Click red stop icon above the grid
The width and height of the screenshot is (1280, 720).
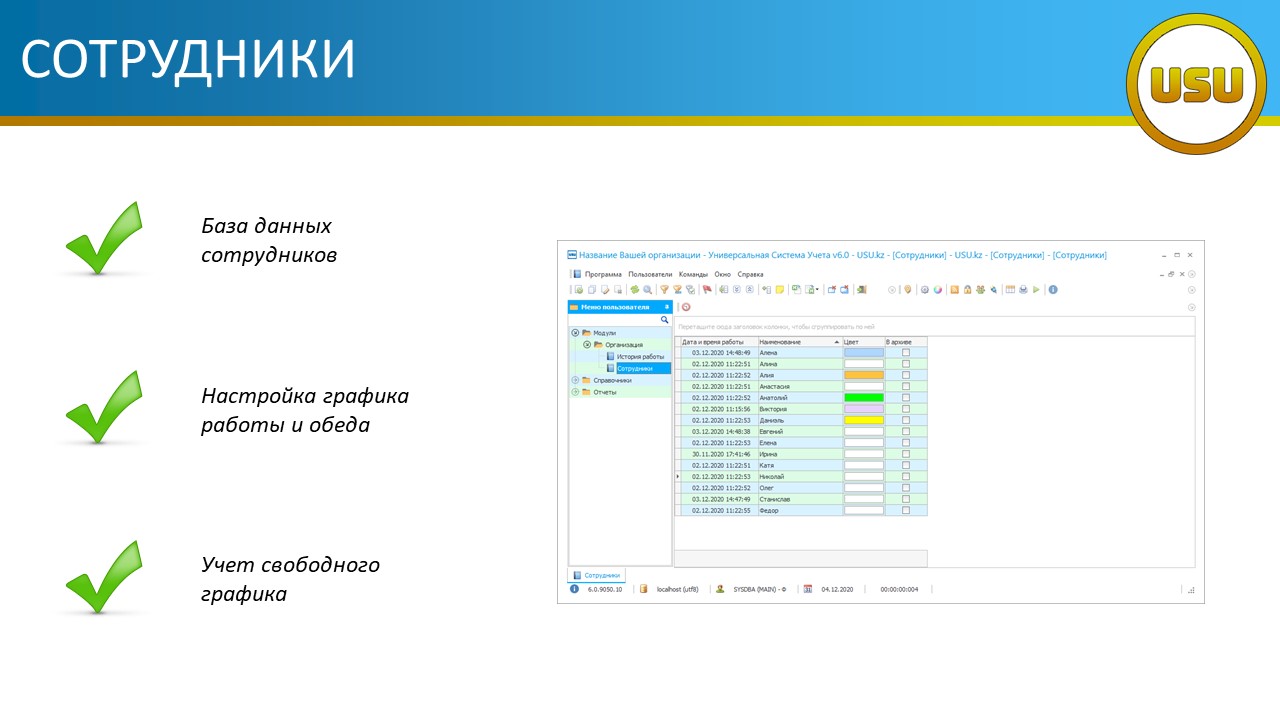[x=686, y=307]
